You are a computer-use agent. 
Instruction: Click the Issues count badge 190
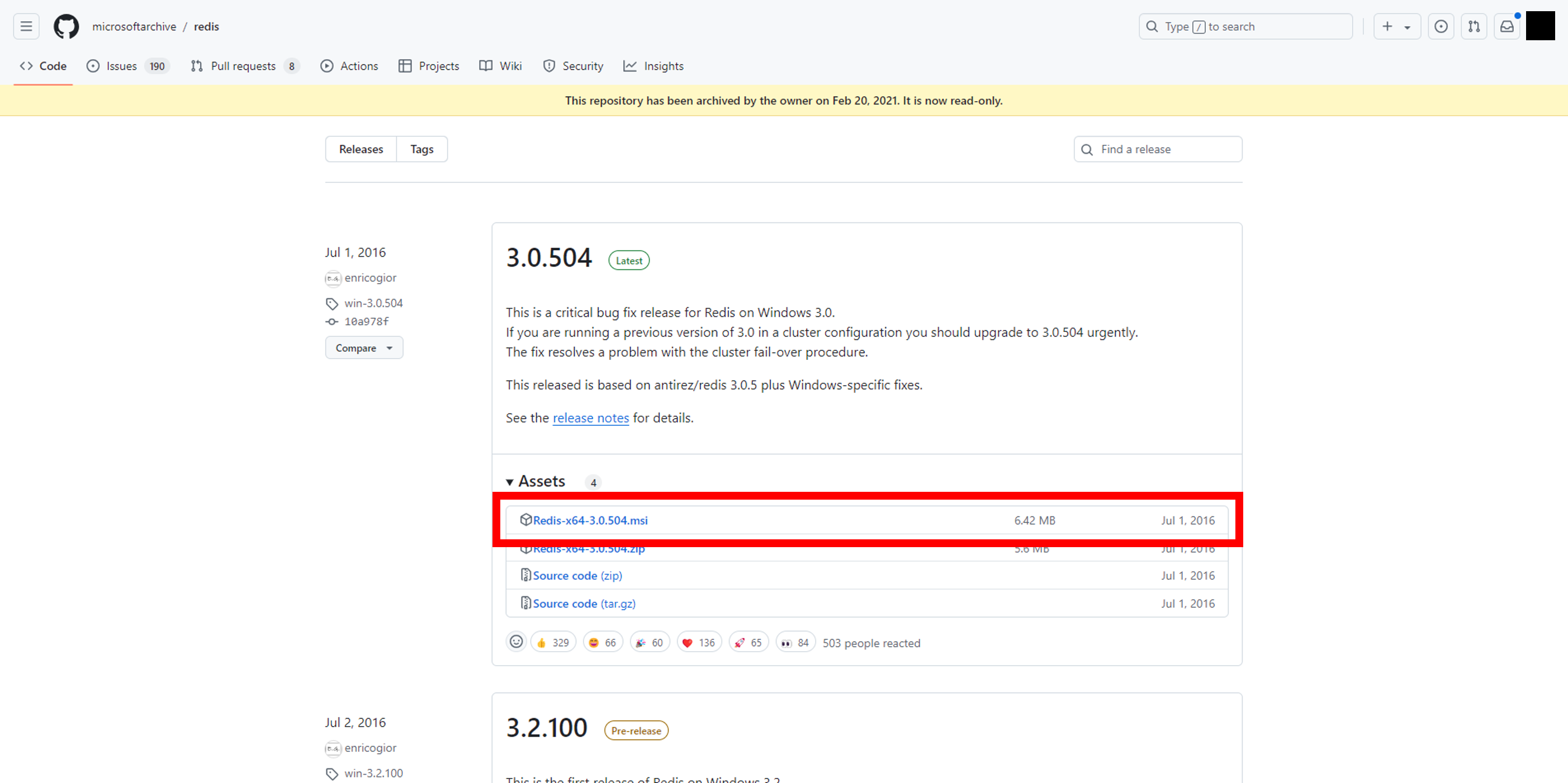(x=157, y=67)
